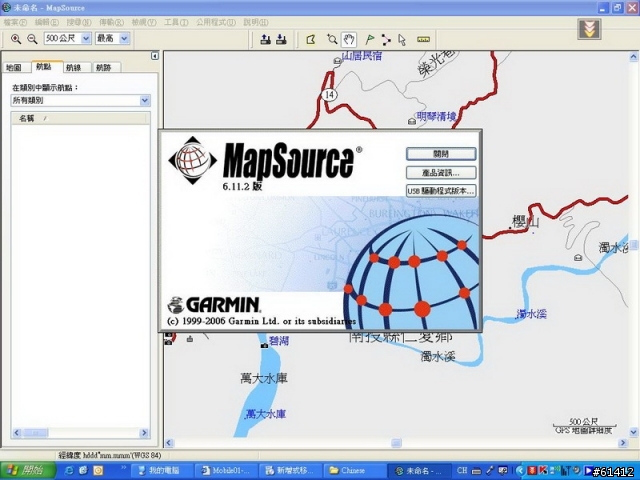Open the 編輯 menu
The height and width of the screenshot is (480, 640).
(x=47, y=22)
